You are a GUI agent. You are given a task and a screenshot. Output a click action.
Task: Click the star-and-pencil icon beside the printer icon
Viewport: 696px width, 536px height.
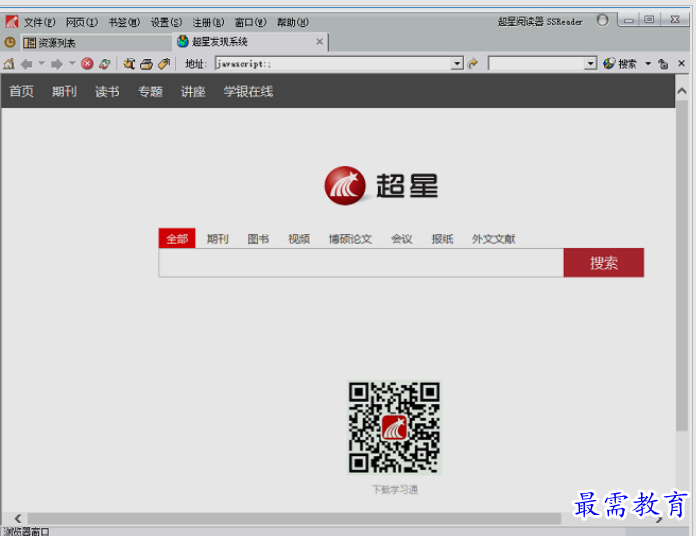129,64
